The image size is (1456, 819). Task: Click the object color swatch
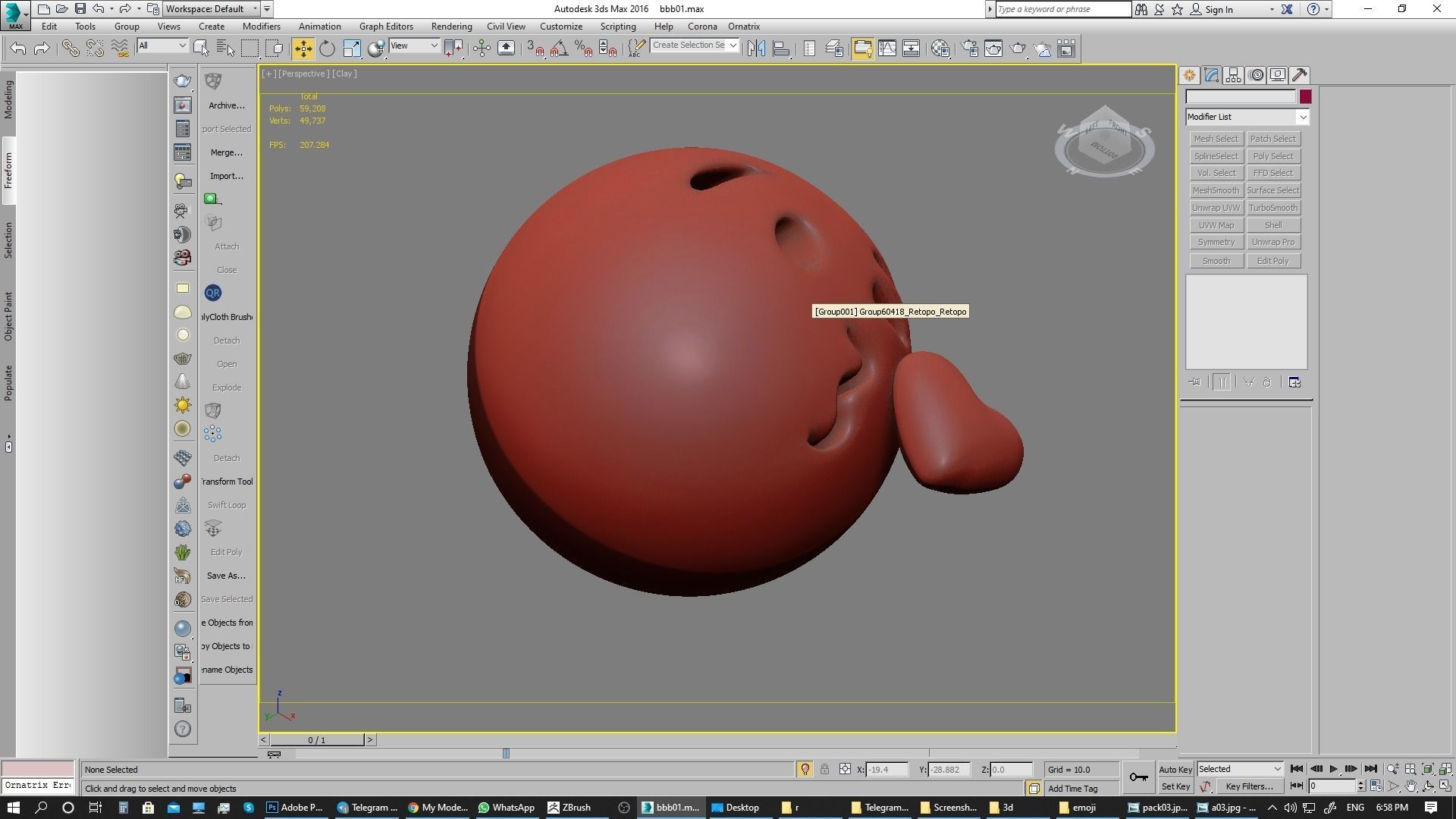(1305, 97)
